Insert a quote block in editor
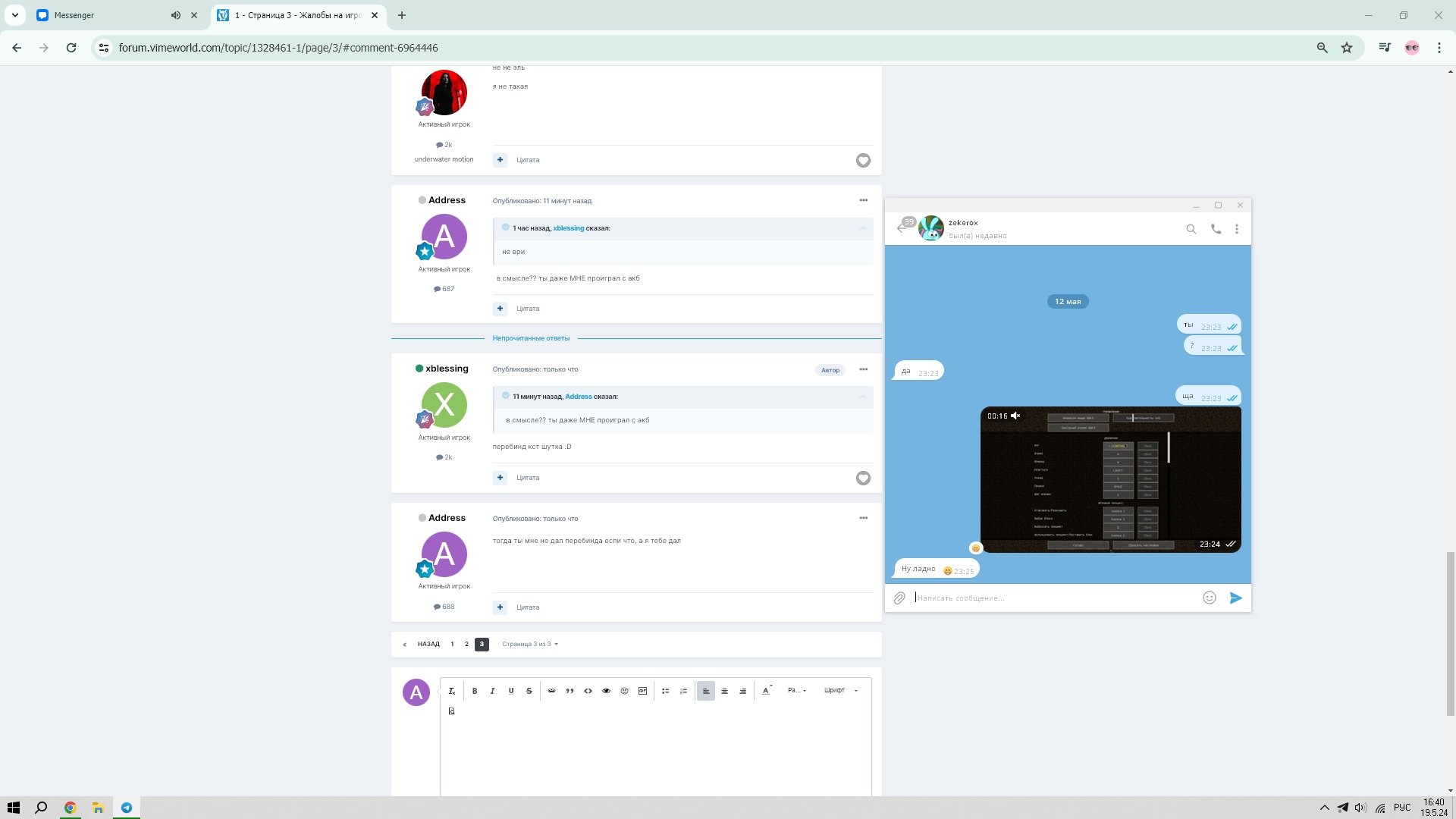1456x819 pixels. point(570,691)
